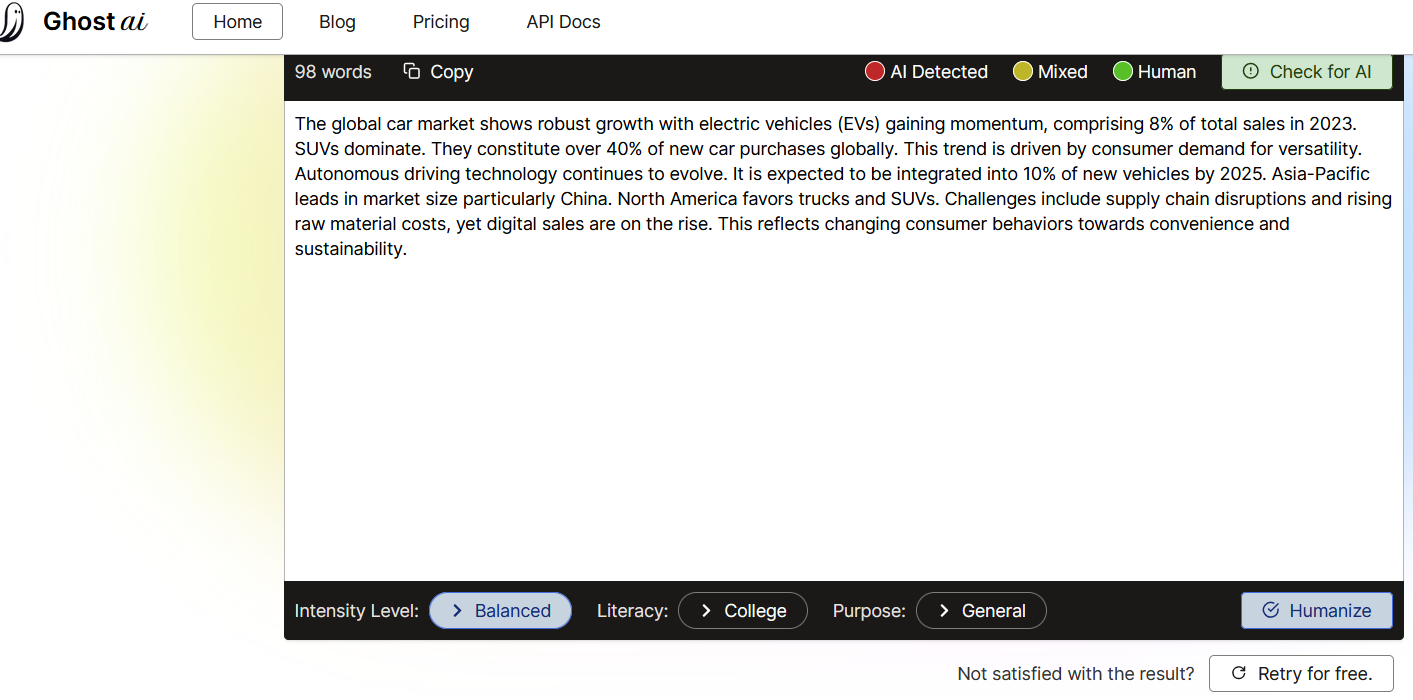This screenshot has width=1413, height=700.
Task: Click the refresh icon on Retry for free
Action: coord(1238,673)
